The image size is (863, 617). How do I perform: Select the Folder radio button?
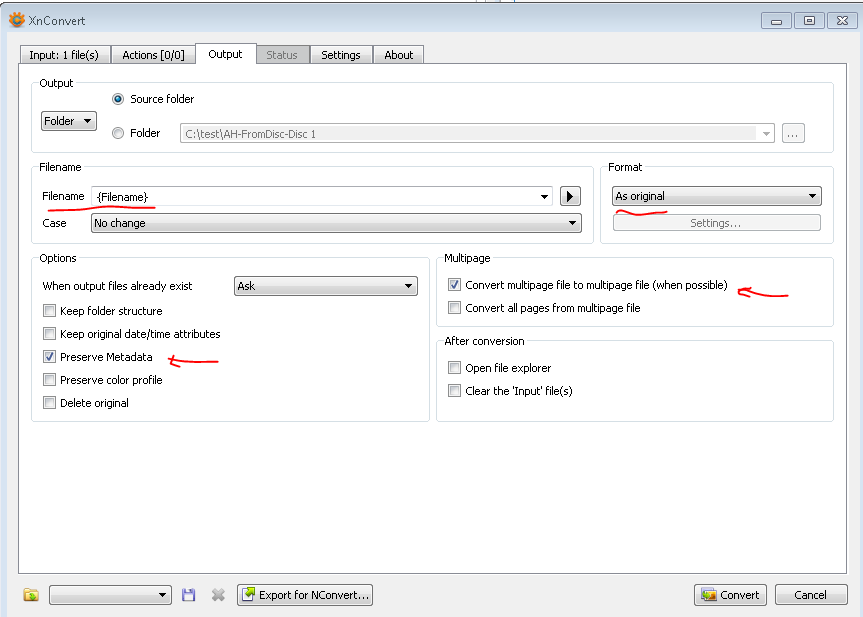[x=118, y=133]
